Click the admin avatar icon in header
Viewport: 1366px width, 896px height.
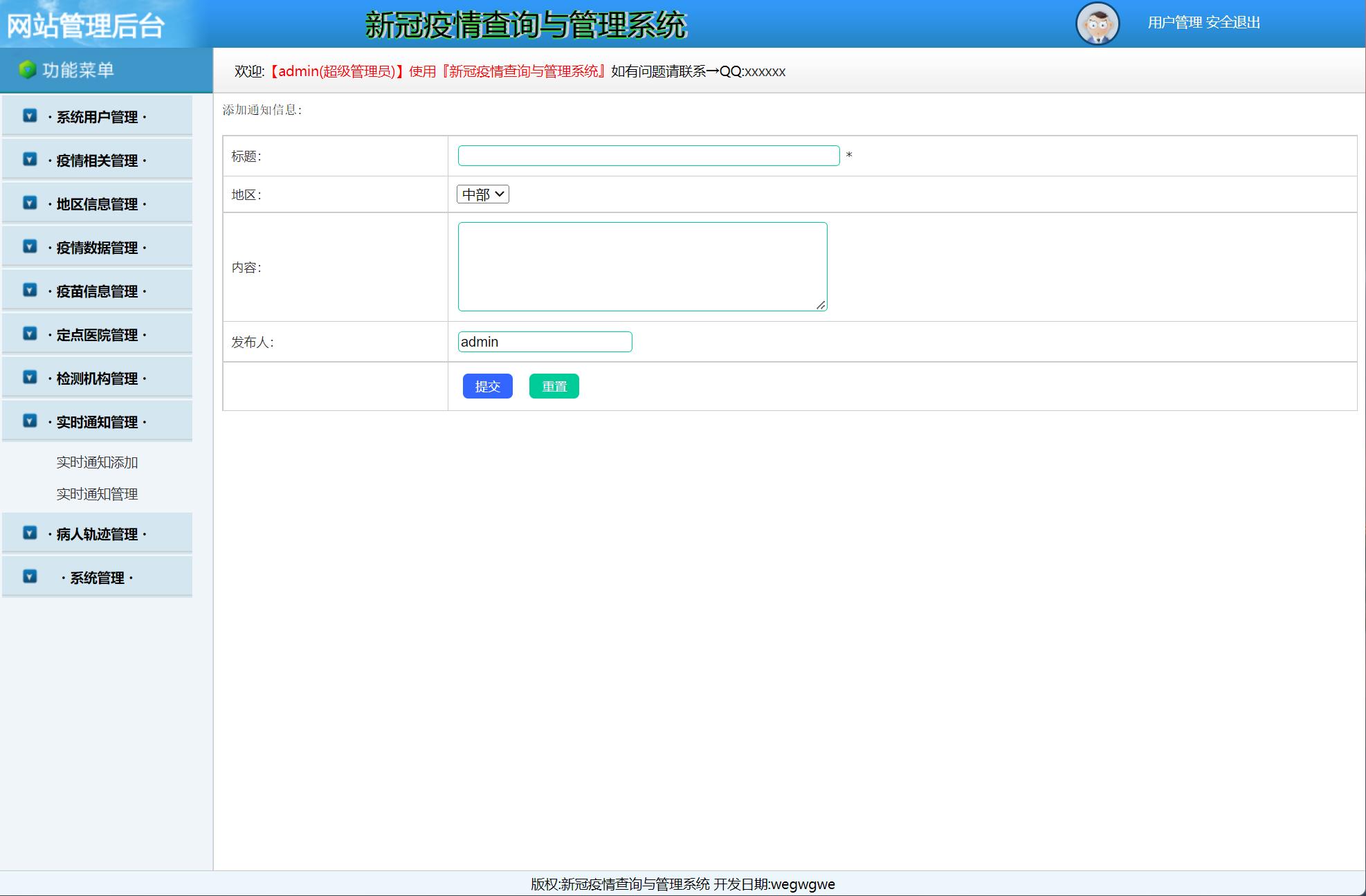pyautogui.click(x=1098, y=24)
